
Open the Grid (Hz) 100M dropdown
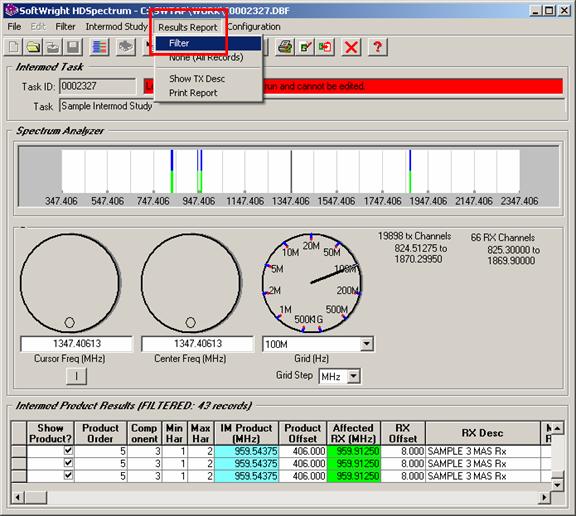(367, 344)
